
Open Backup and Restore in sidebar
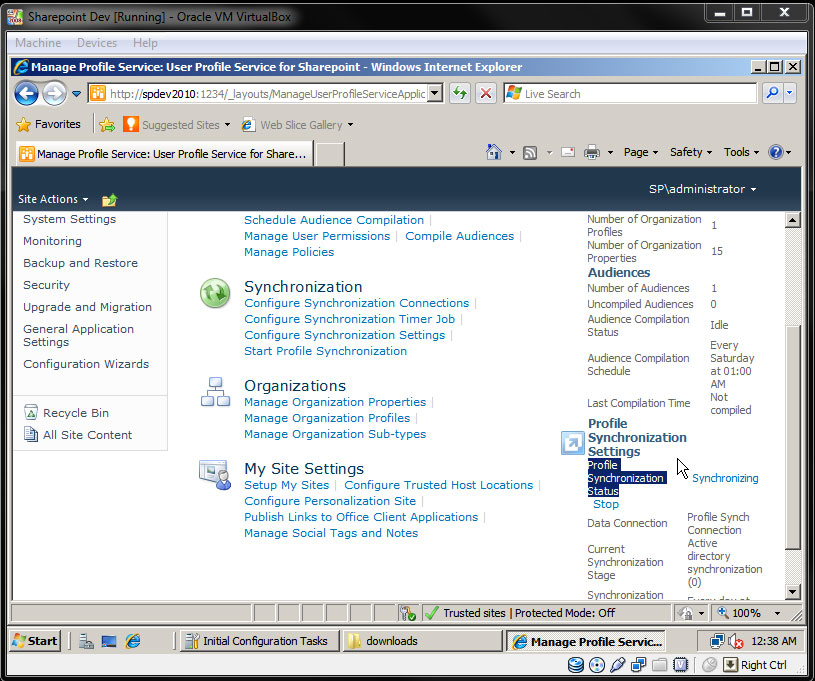(81, 263)
